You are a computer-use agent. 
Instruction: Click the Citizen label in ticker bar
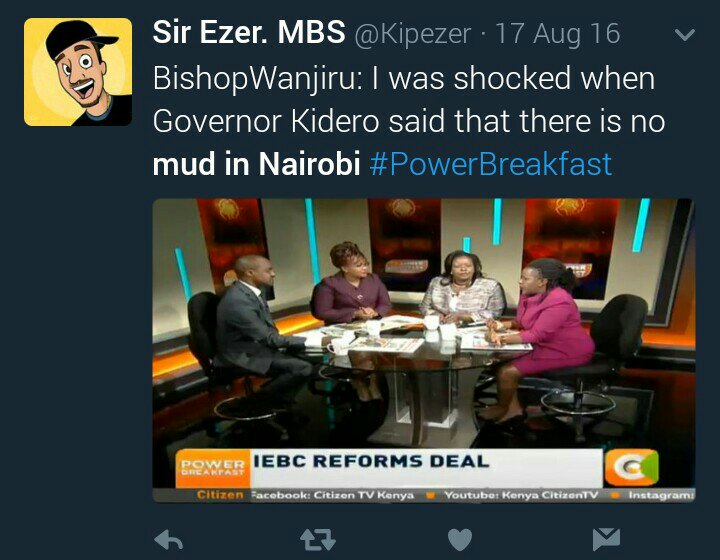tap(220, 495)
